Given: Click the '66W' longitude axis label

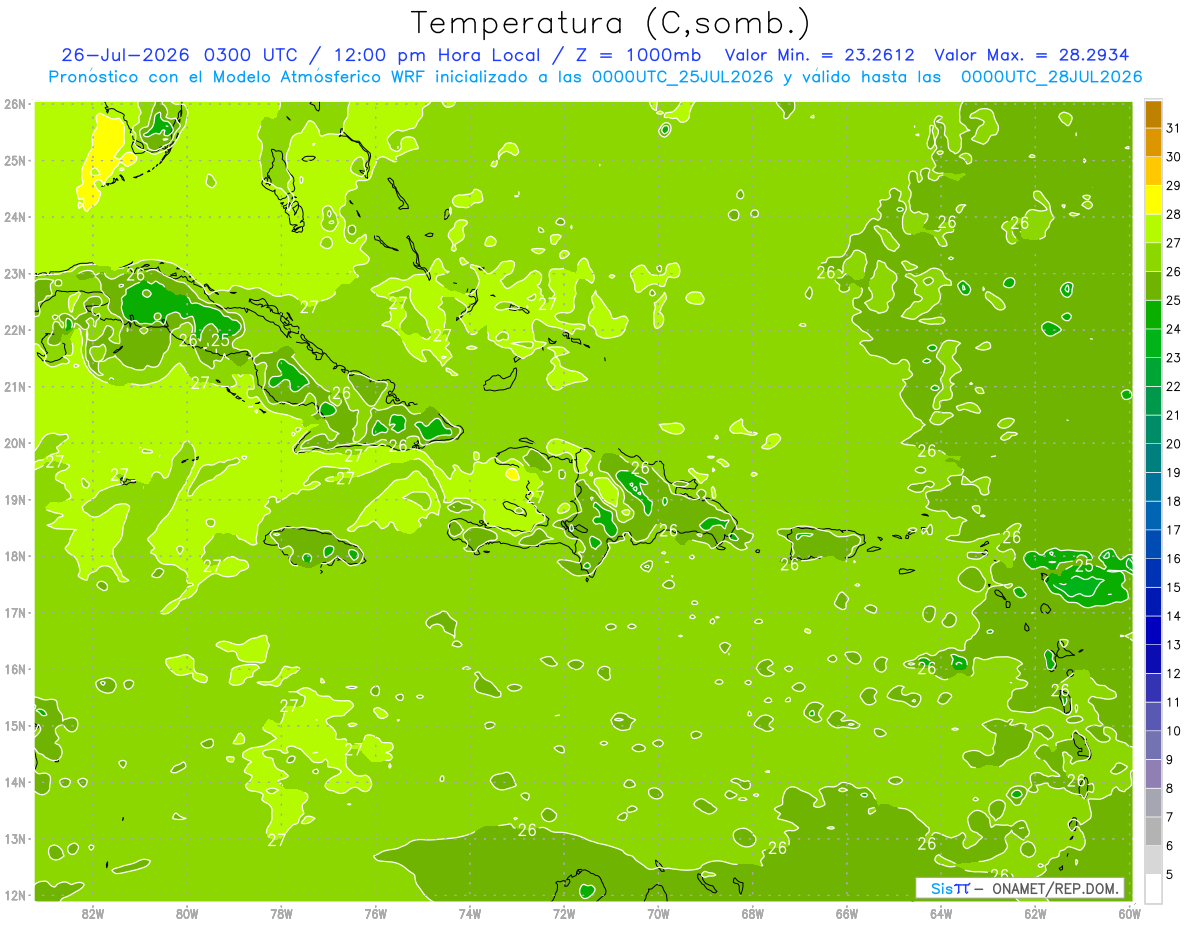Looking at the screenshot, I should (x=847, y=913).
